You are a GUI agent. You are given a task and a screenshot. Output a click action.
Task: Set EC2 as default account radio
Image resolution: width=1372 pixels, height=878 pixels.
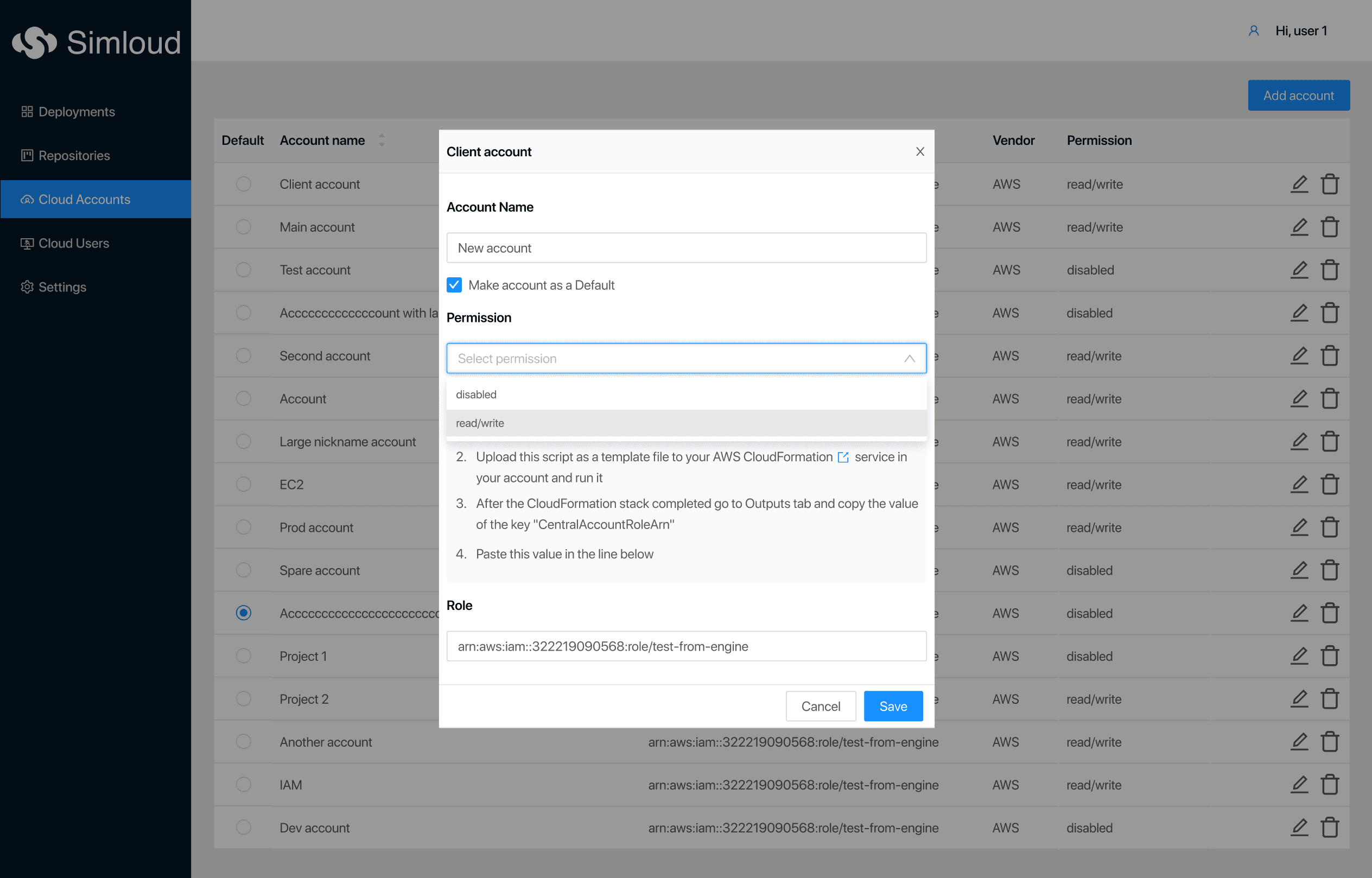tap(244, 485)
